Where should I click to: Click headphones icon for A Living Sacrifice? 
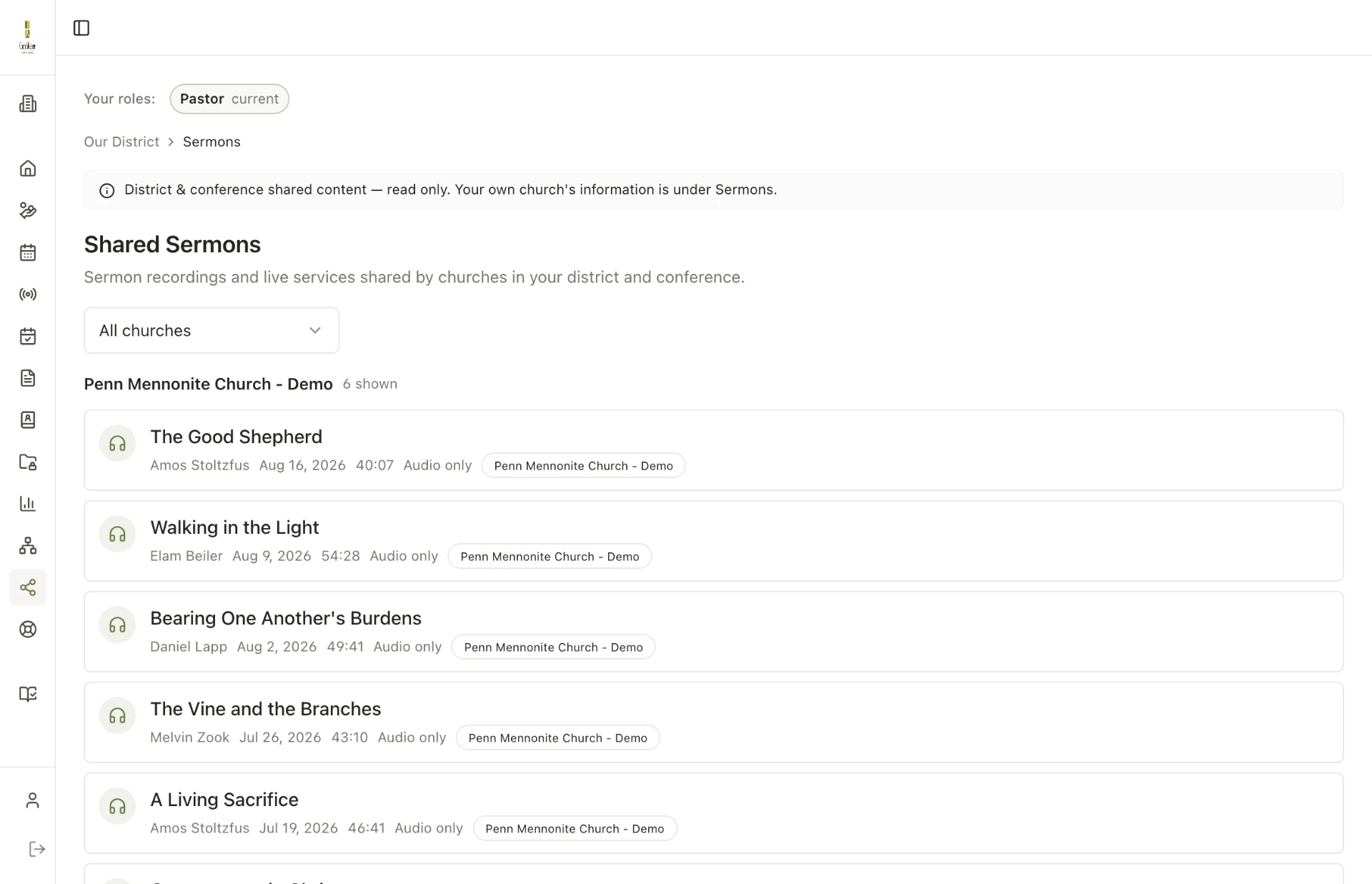(117, 807)
